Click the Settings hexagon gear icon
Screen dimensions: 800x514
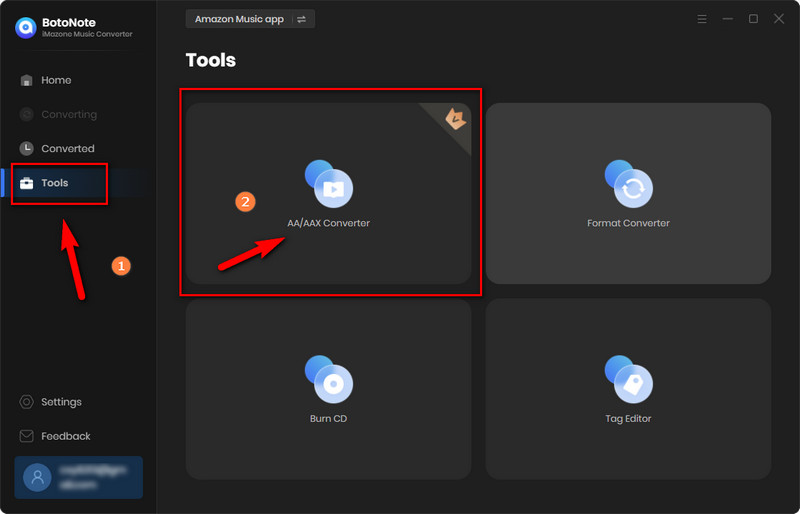[x=26, y=402]
